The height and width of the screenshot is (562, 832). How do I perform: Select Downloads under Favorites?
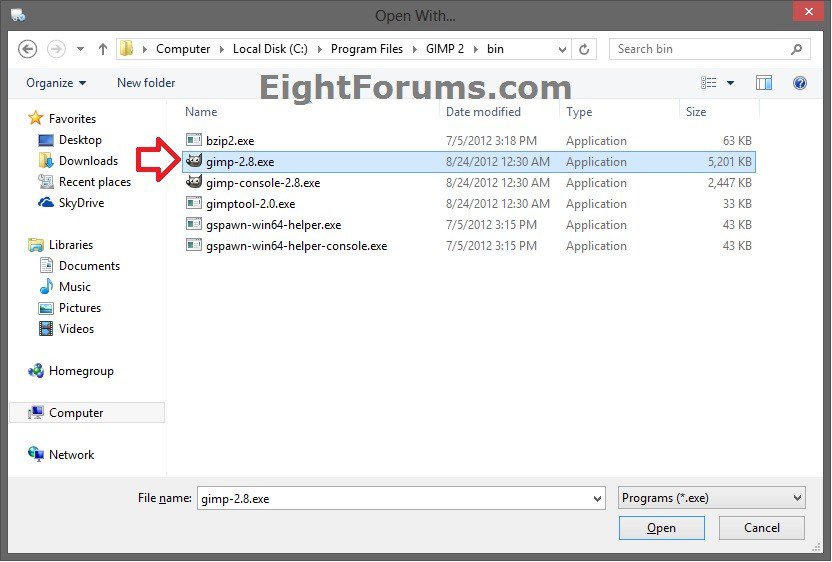click(x=88, y=161)
